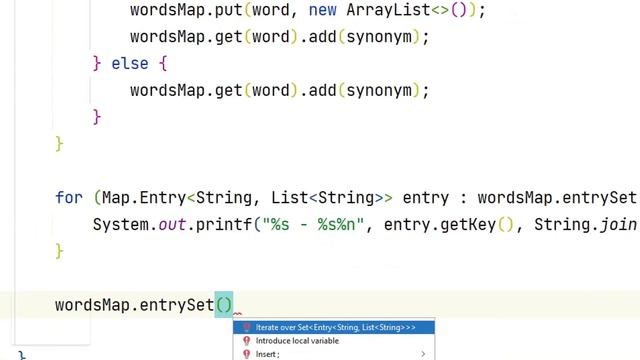Click 'Map.Entry' in the for loop
The image size is (640, 360).
[144, 198]
